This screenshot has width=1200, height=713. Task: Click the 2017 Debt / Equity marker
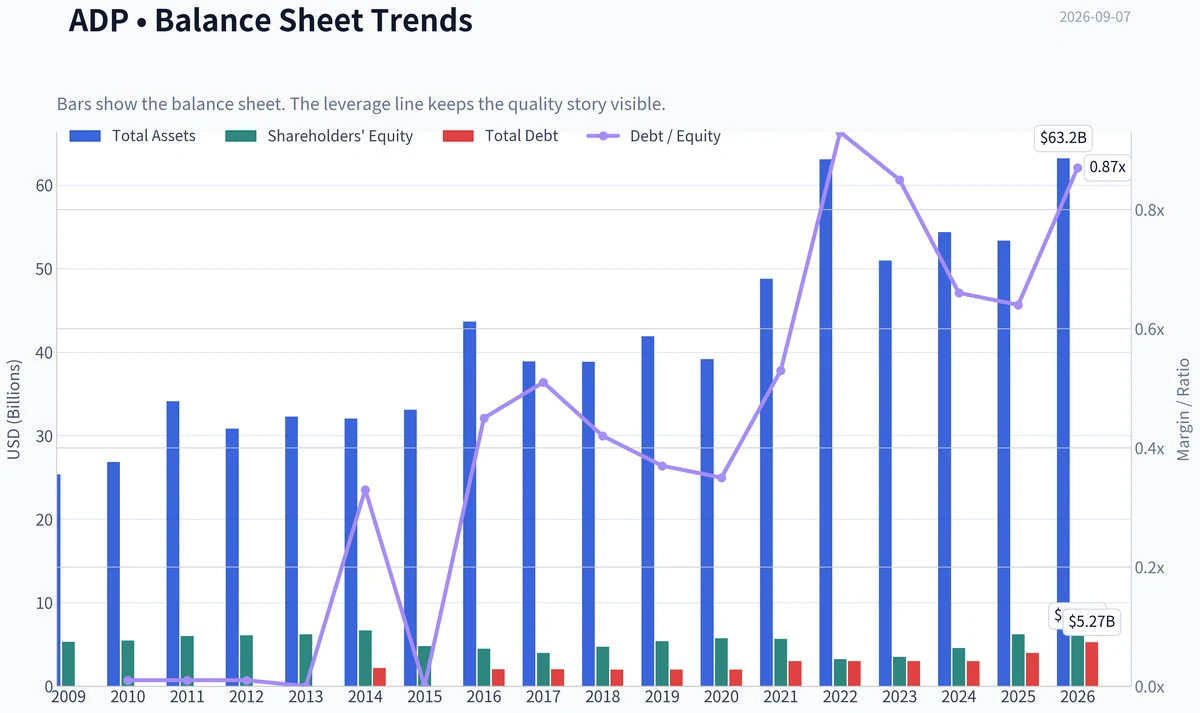point(543,382)
